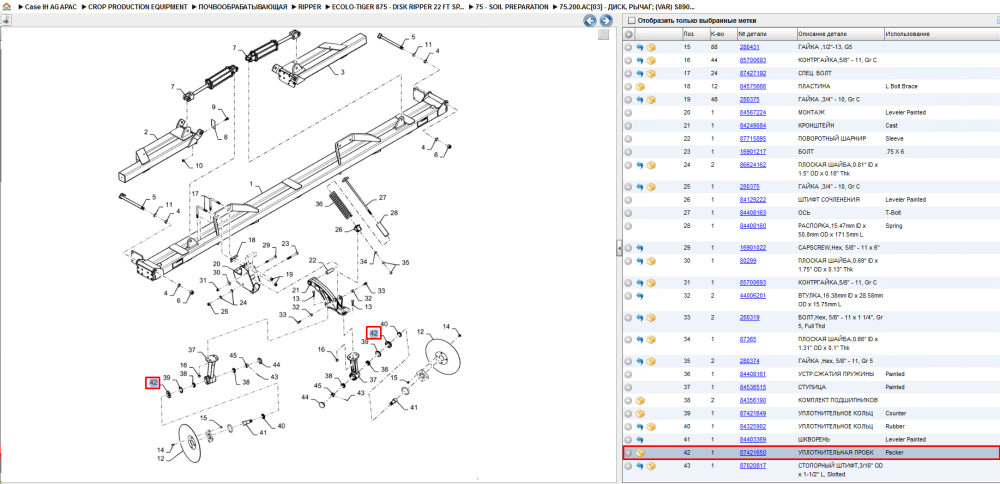Image resolution: width=1000 pixels, height=484 pixels.
Task: Open part number link 84408160
Action: [x=753, y=226]
